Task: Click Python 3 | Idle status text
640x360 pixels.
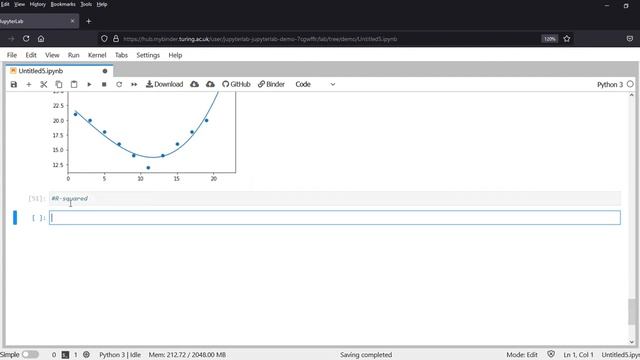Action: (120, 355)
